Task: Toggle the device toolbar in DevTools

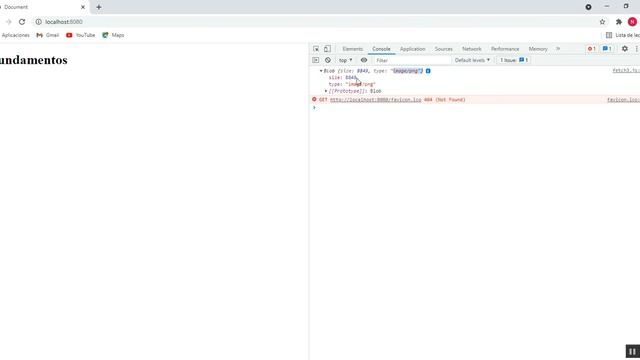Action: [x=327, y=49]
